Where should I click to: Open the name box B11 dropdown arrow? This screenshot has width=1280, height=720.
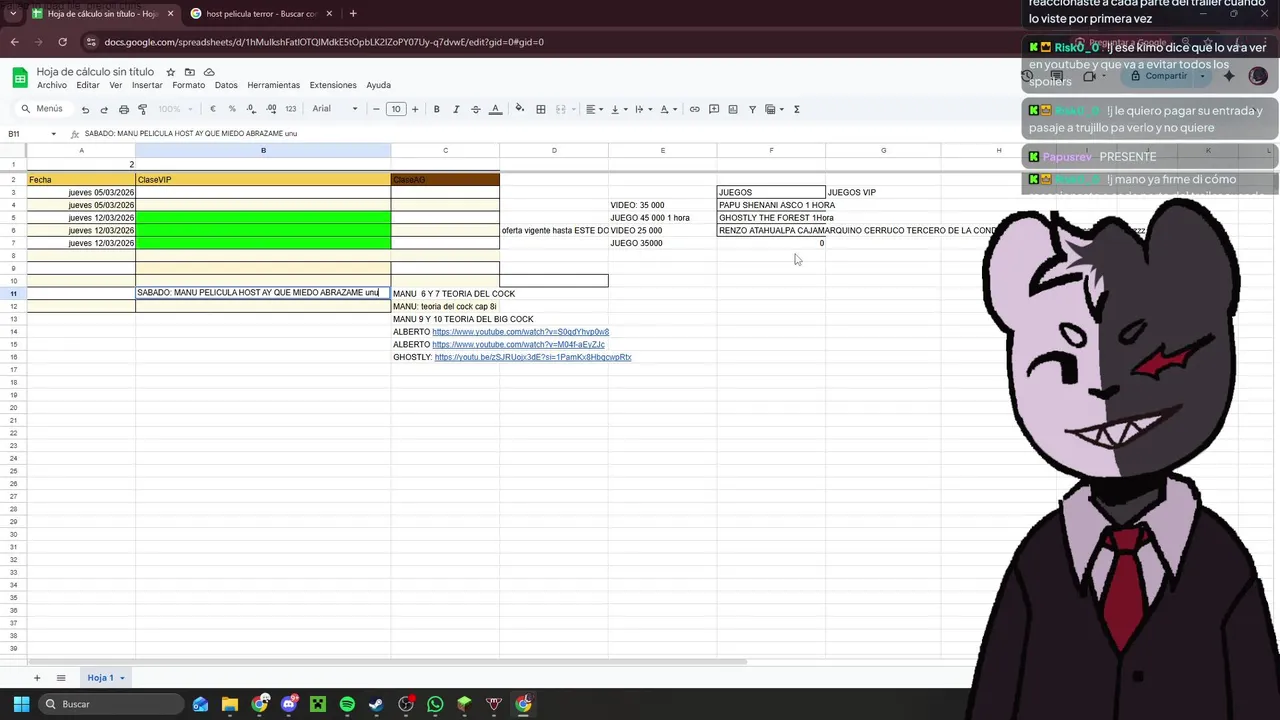[x=53, y=134]
